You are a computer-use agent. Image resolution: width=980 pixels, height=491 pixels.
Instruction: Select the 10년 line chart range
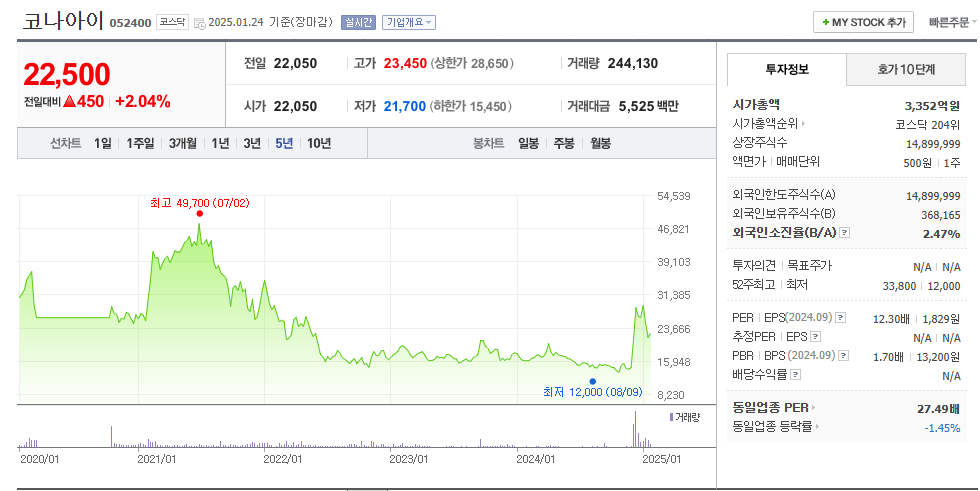(319, 144)
